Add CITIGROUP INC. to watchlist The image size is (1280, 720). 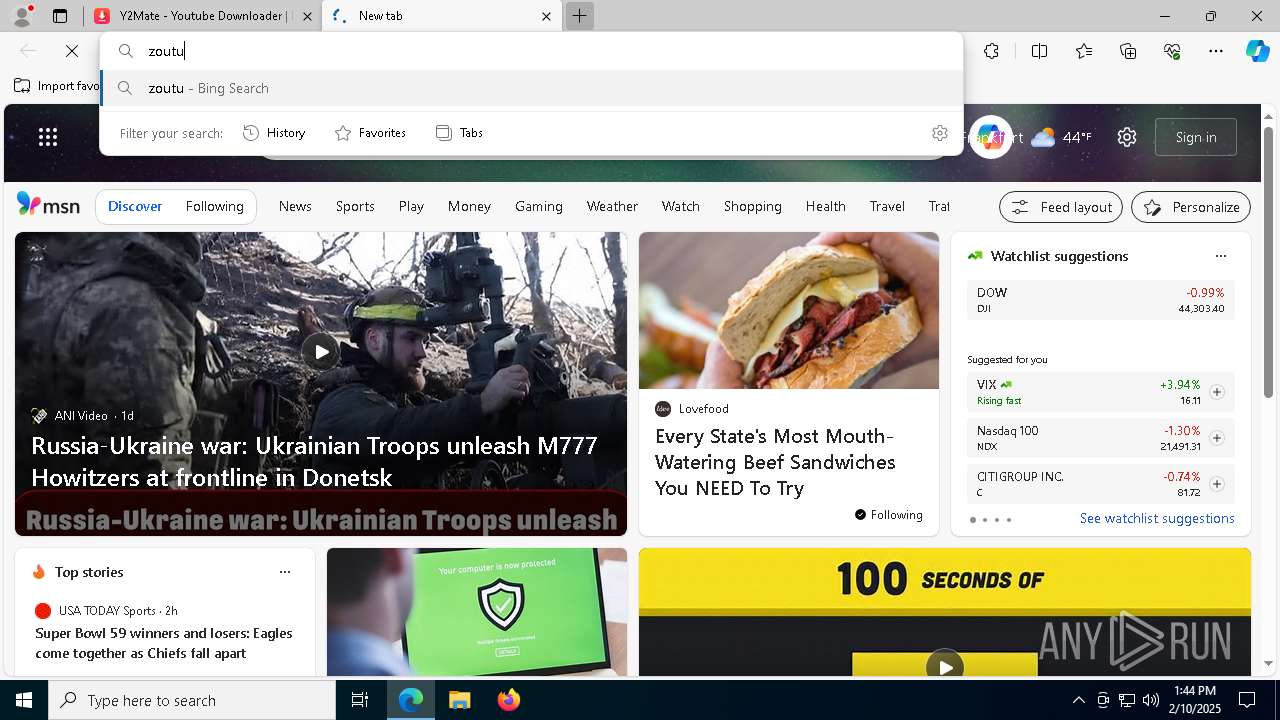pyautogui.click(x=1216, y=484)
